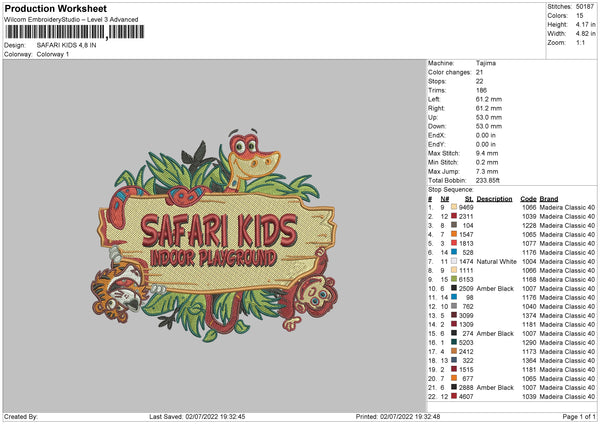600x424 pixels.
Task: Click the St. column header
Action: [x=469, y=199]
